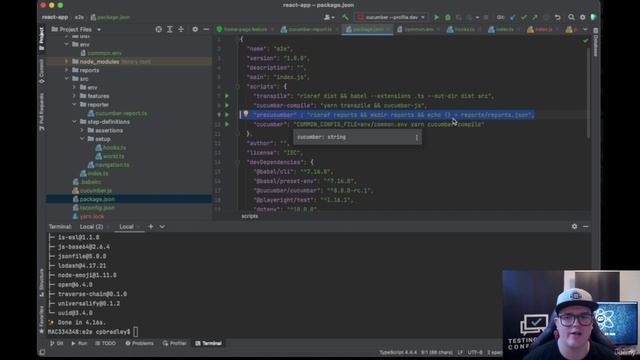Click the terminal command prompt line

coord(93,332)
